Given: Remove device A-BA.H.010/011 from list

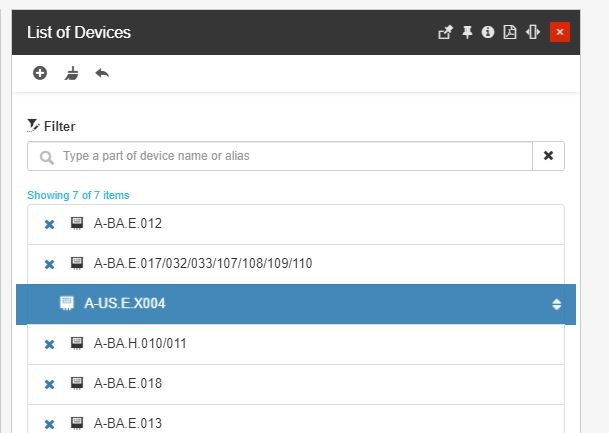Looking at the screenshot, I should click(x=49, y=344).
